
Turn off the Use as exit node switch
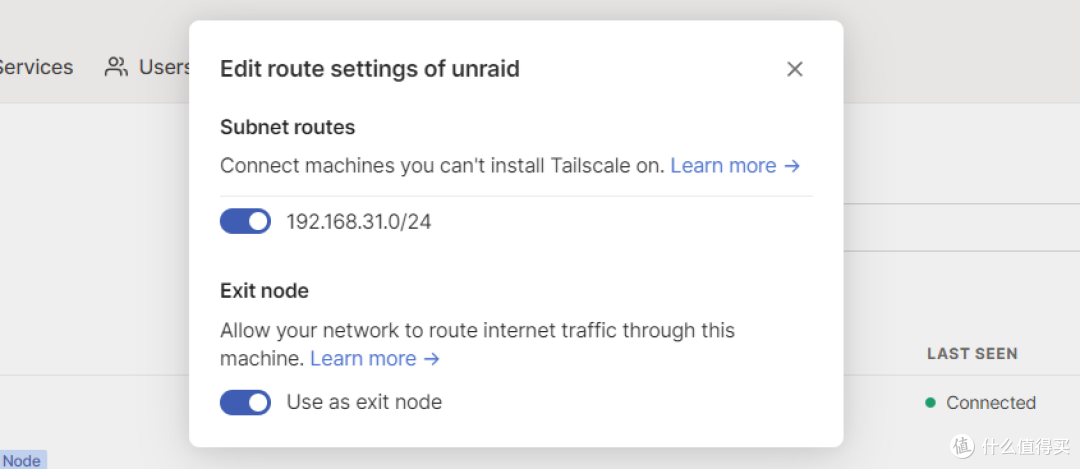(245, 402)
